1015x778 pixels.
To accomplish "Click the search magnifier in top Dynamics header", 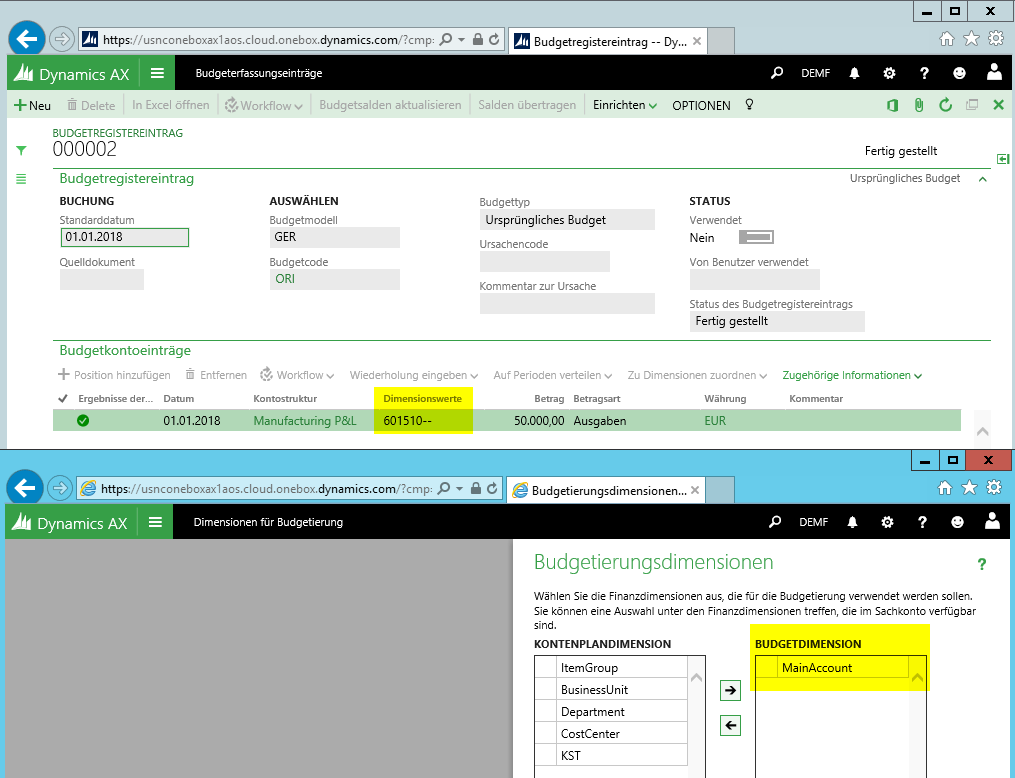I will click(x=777, y=73).
